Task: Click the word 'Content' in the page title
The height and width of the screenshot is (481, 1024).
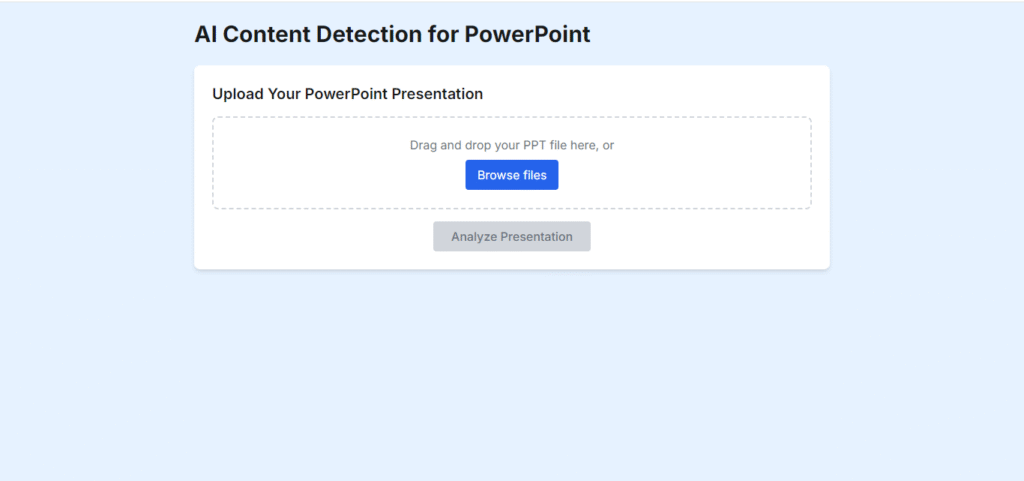Action: tap(267, 35)
